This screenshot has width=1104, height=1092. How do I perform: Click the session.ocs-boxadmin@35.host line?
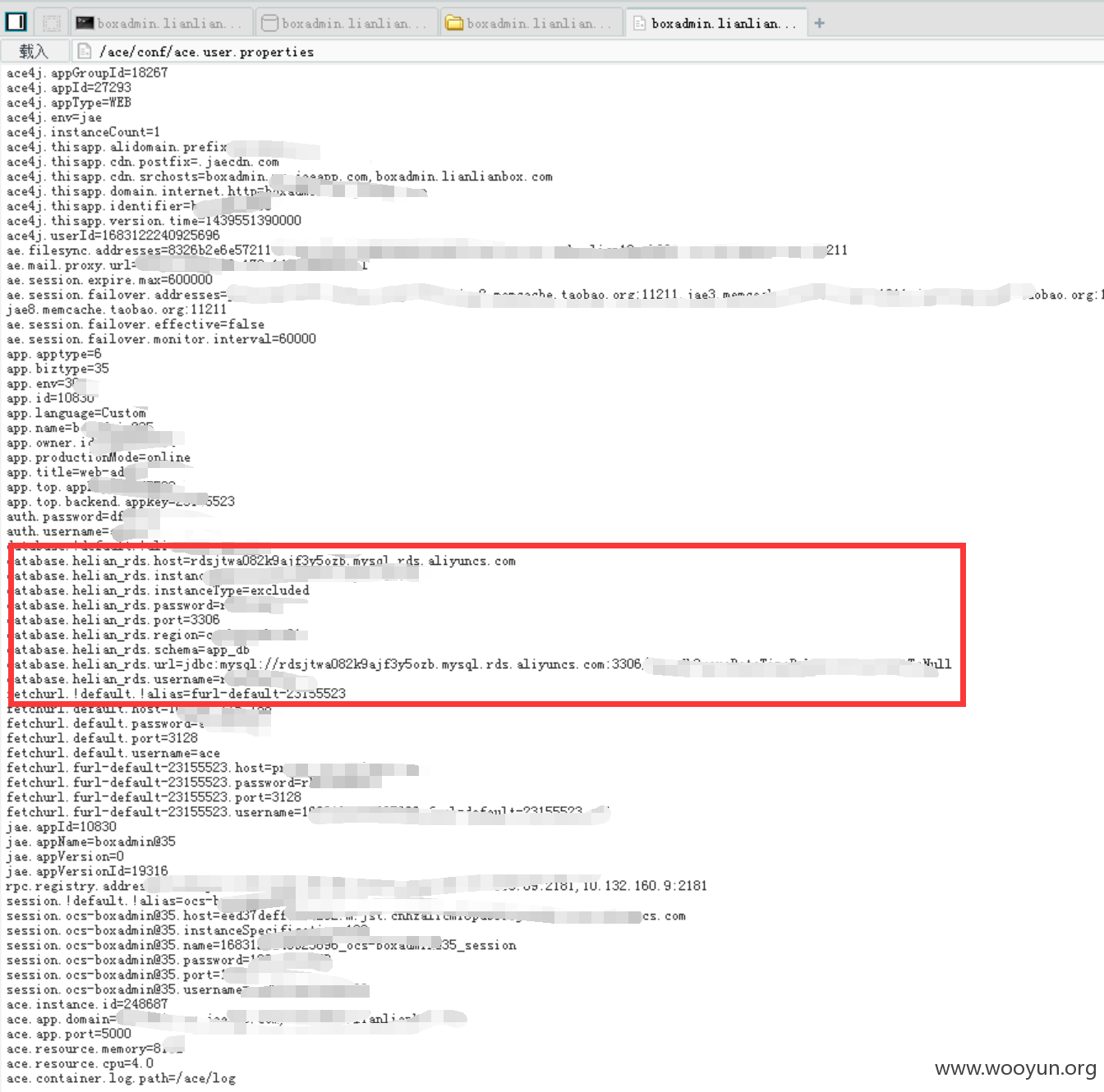tap(346, 915)
